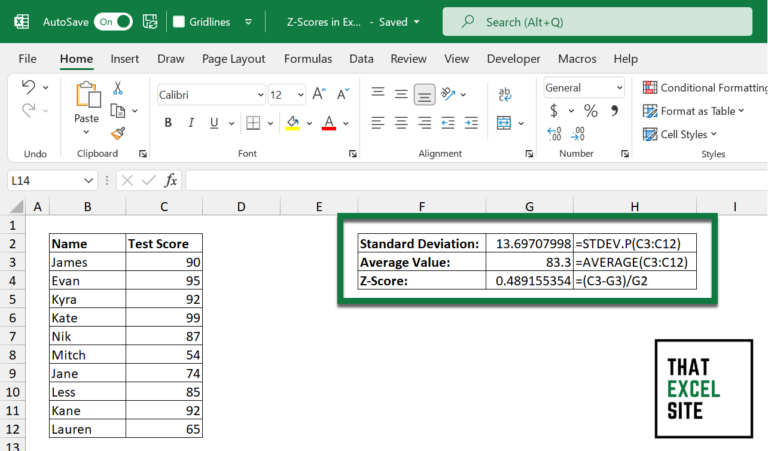Expand the General number format dropdown
768x451 pixels.
coord(616,88)
